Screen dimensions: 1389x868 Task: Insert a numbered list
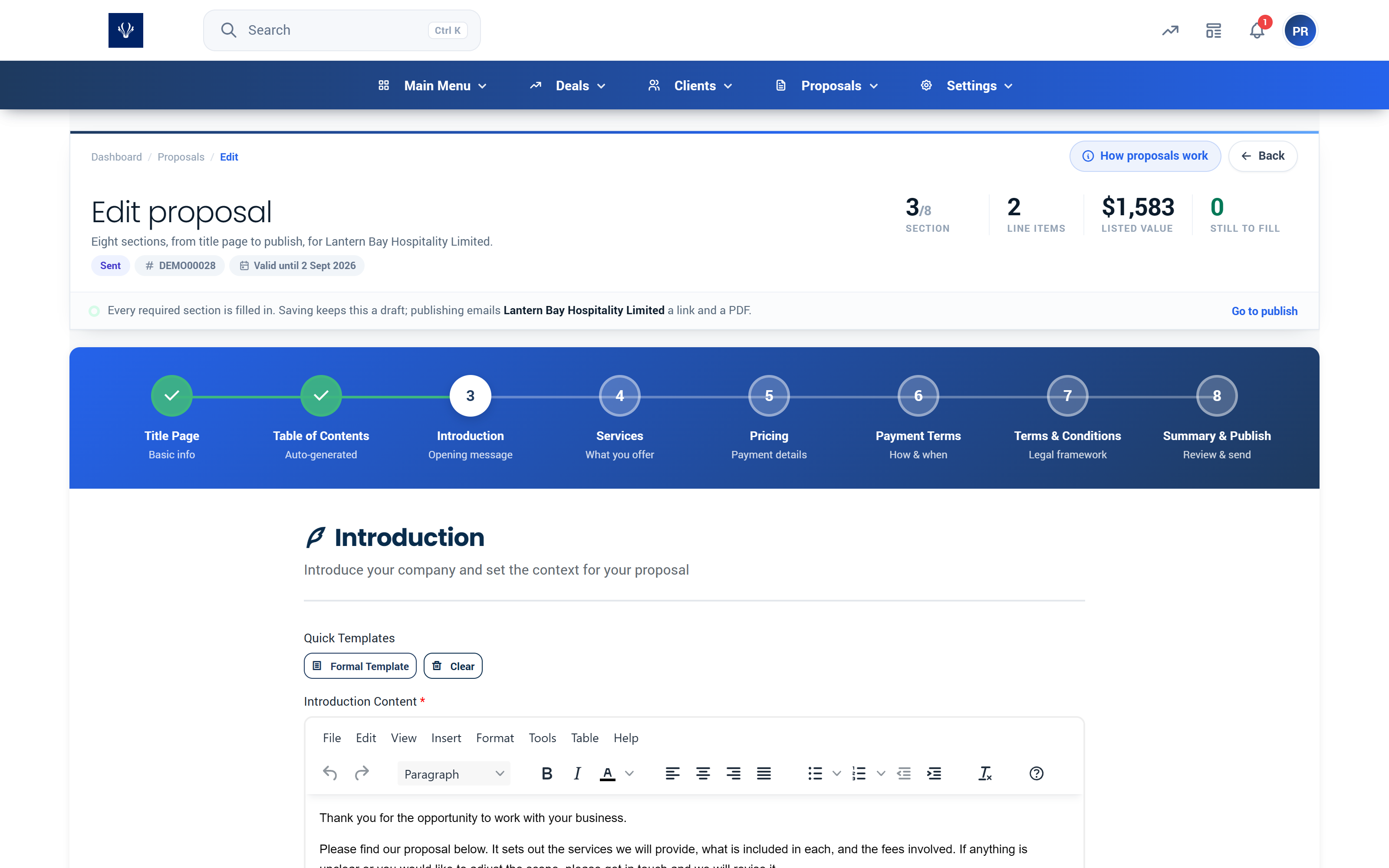click(859, 773)
